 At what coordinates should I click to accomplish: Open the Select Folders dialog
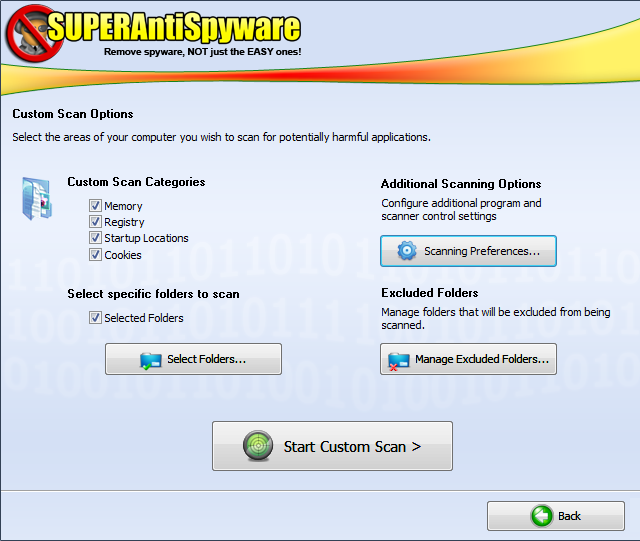tap(193, 359)
